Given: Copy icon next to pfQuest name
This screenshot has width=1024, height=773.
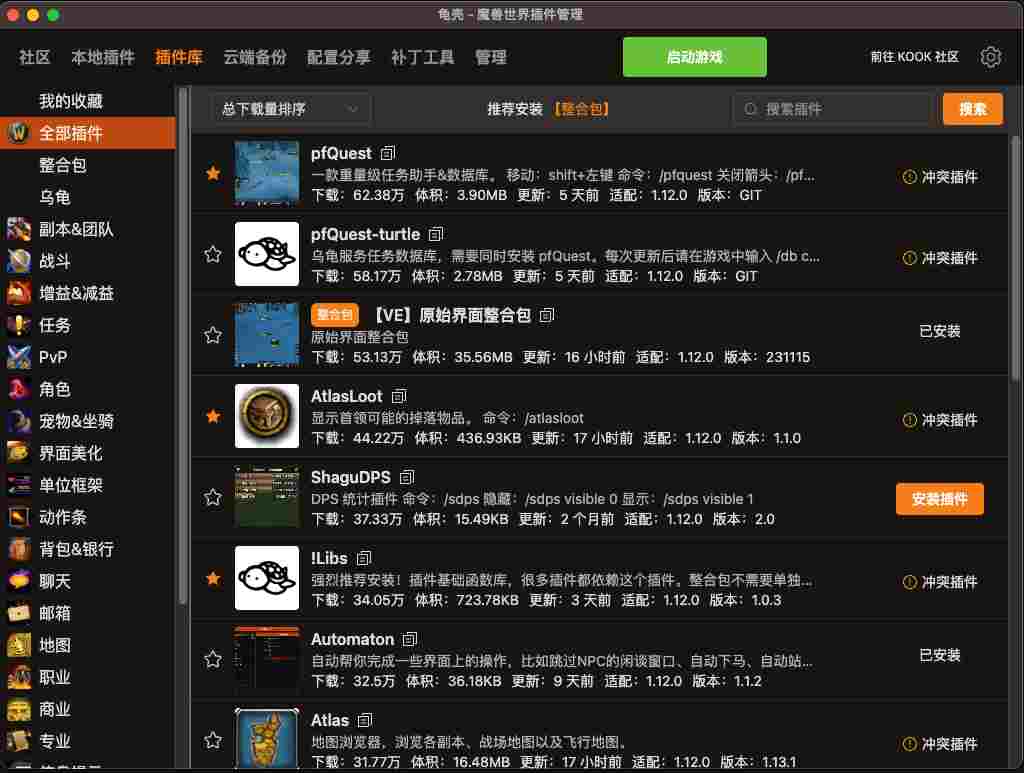Looking at the screenshot, I should coord(388,153).
